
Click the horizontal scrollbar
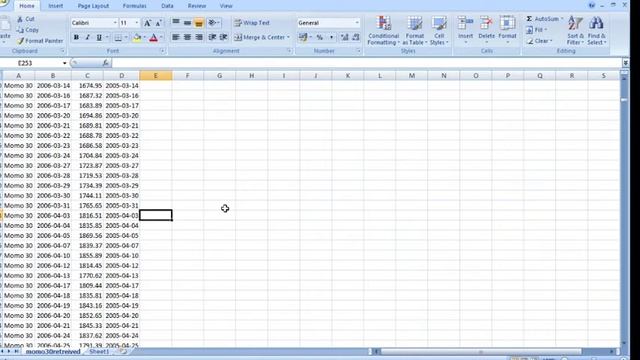pos(480,351)
